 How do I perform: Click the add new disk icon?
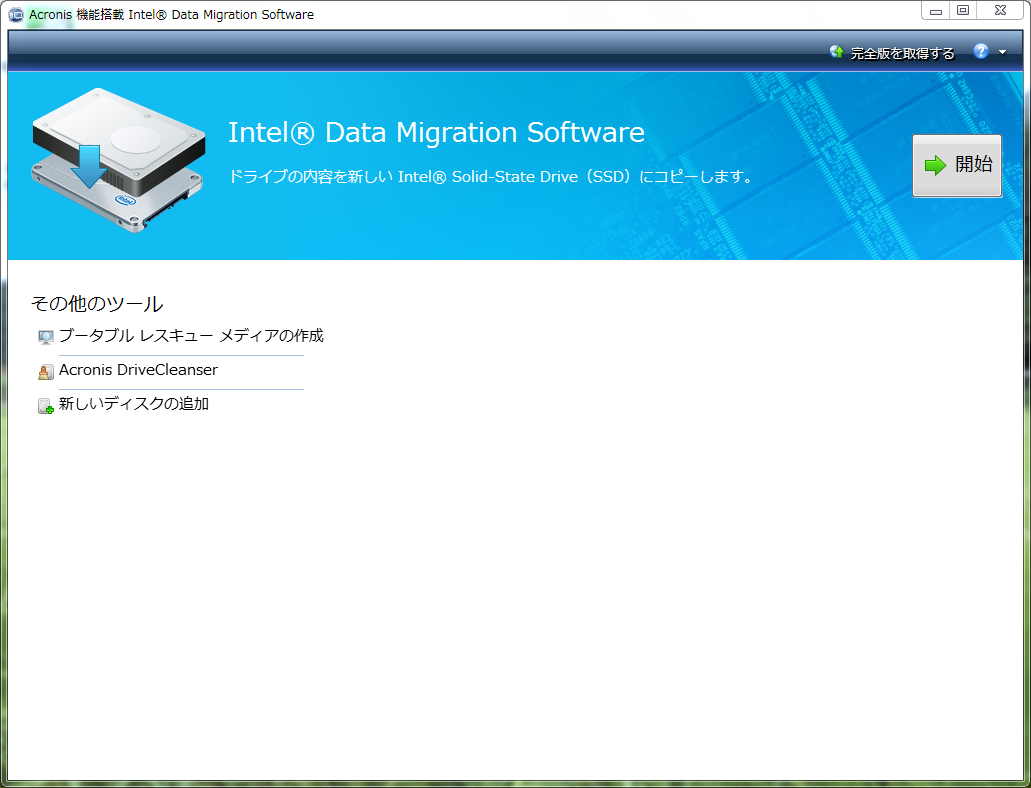[45, 406]
